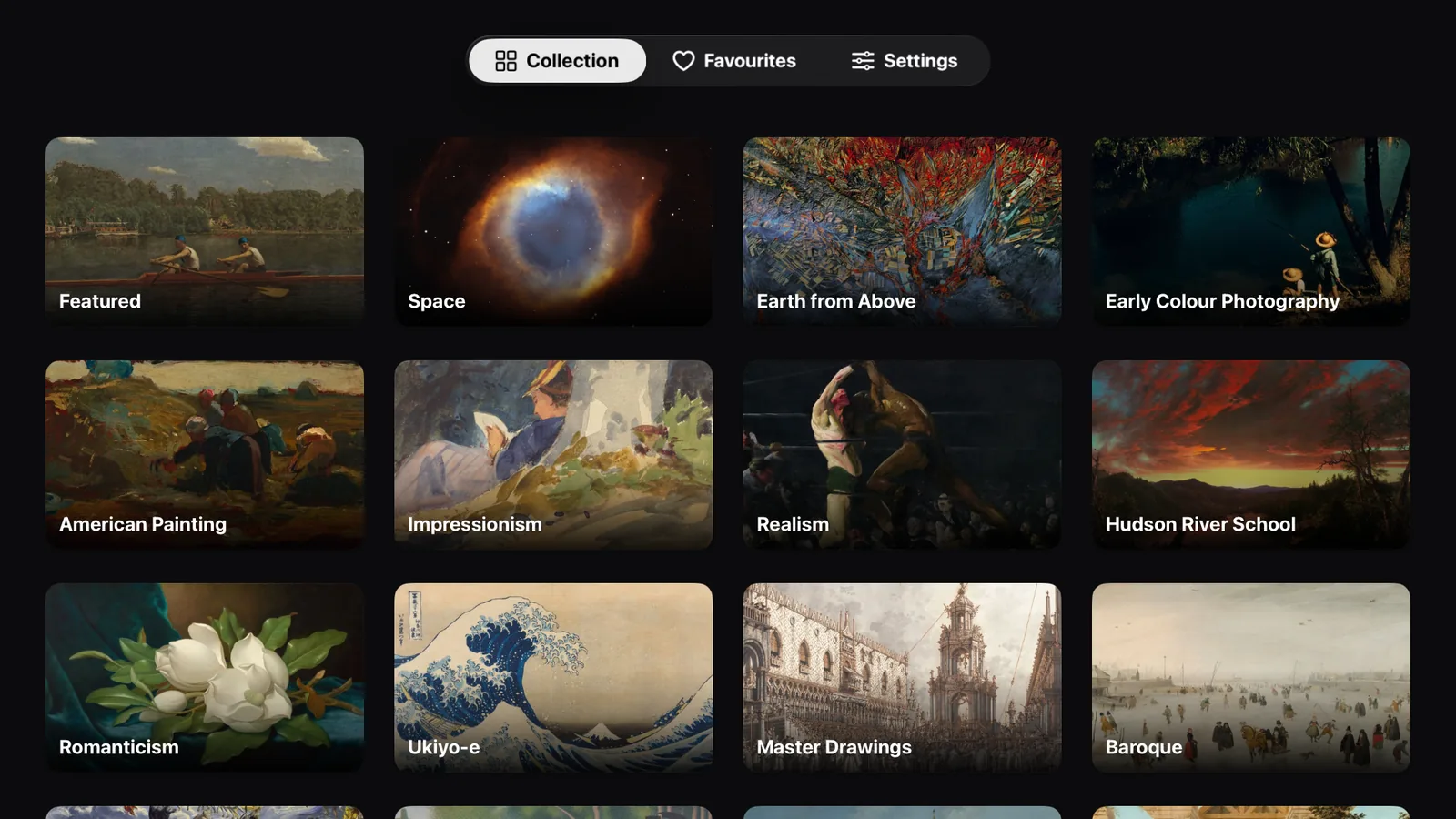Click the 'Space' label text
Screen dimensions: 1456x819
[437, 302]
